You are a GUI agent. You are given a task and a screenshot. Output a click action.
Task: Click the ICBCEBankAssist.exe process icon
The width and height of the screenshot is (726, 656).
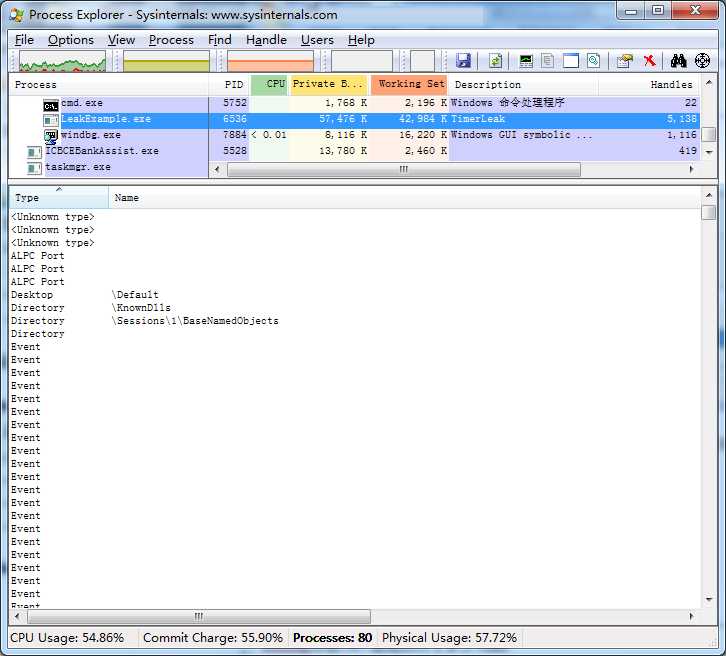pyautogui.click(x=35, y=152)
